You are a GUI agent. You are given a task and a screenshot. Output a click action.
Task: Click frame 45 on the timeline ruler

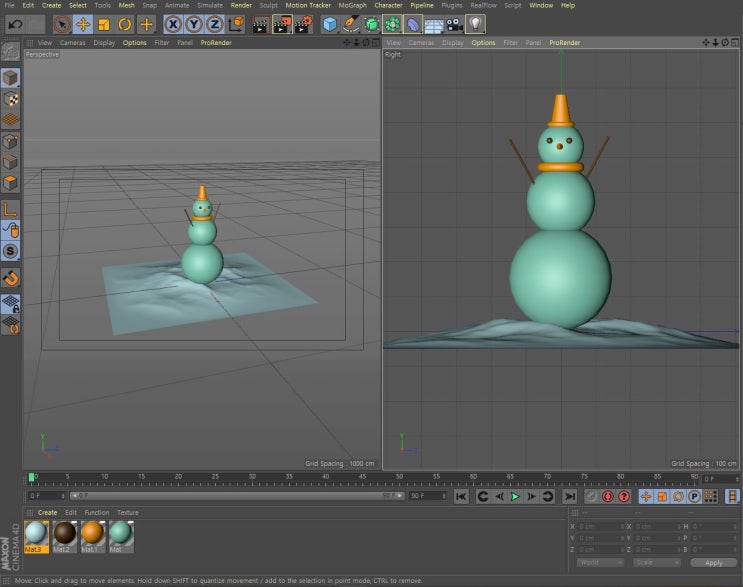[362, 478]
